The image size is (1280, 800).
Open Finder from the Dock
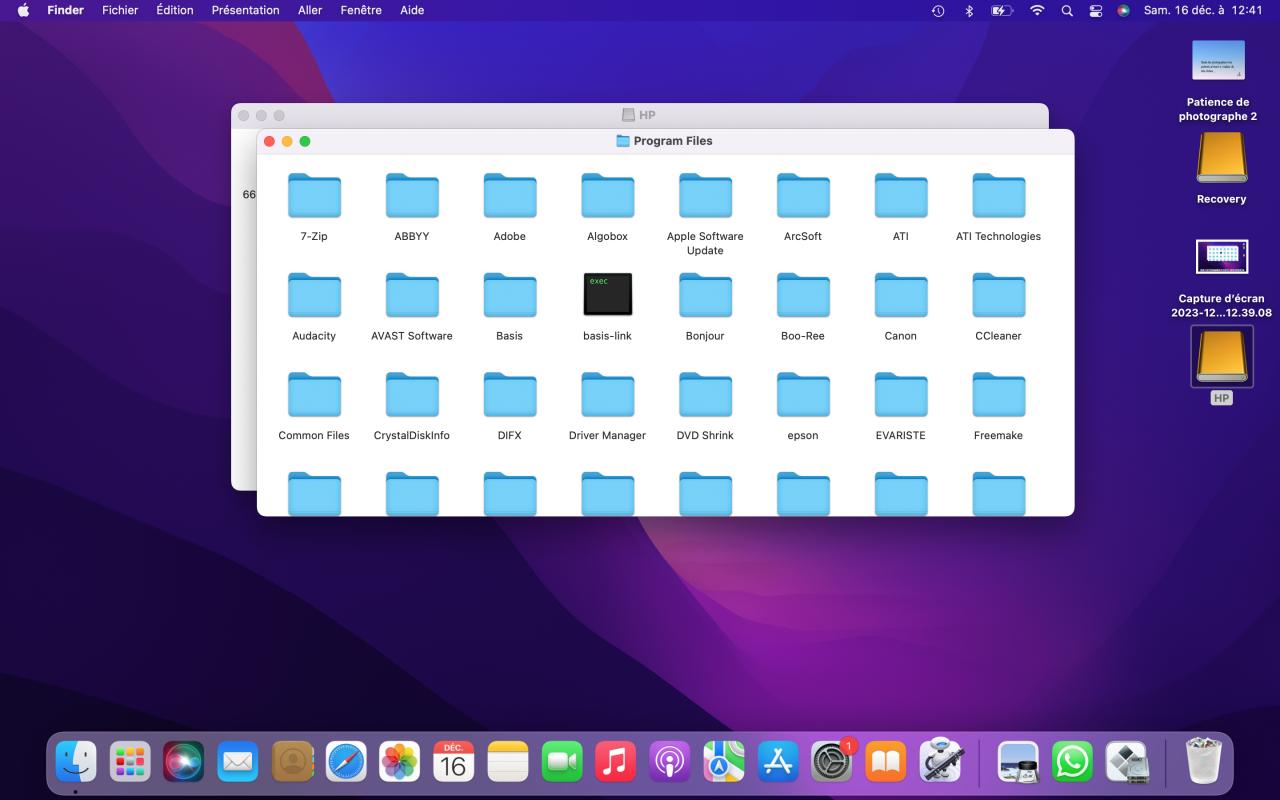coord(76,762)
